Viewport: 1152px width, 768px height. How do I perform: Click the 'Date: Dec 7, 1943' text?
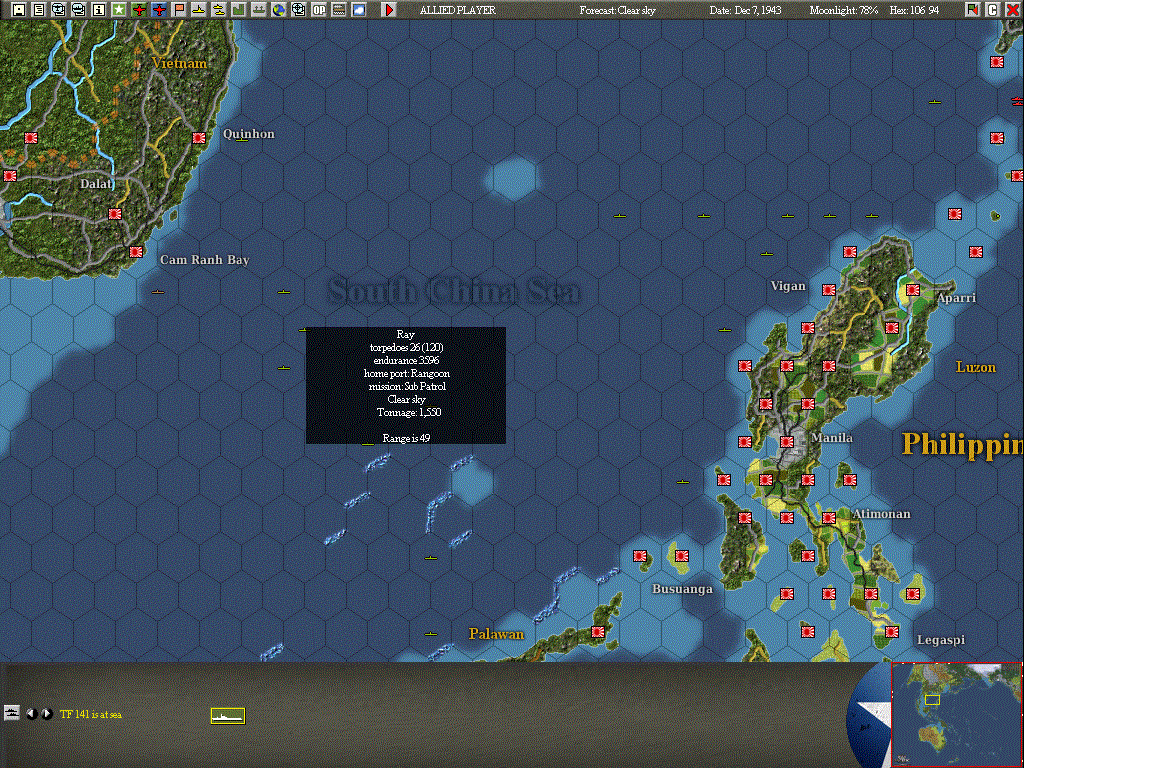tap(745, 10)
